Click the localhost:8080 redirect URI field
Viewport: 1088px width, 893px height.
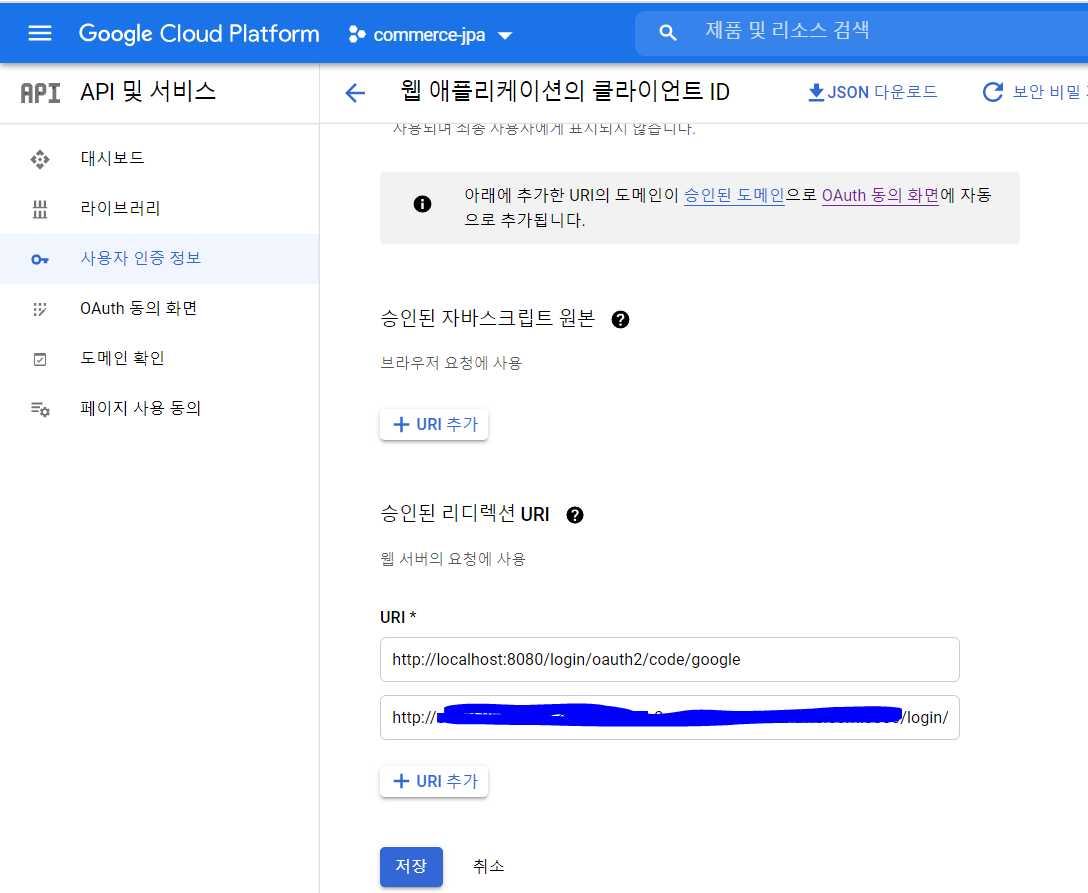[670, 659]
